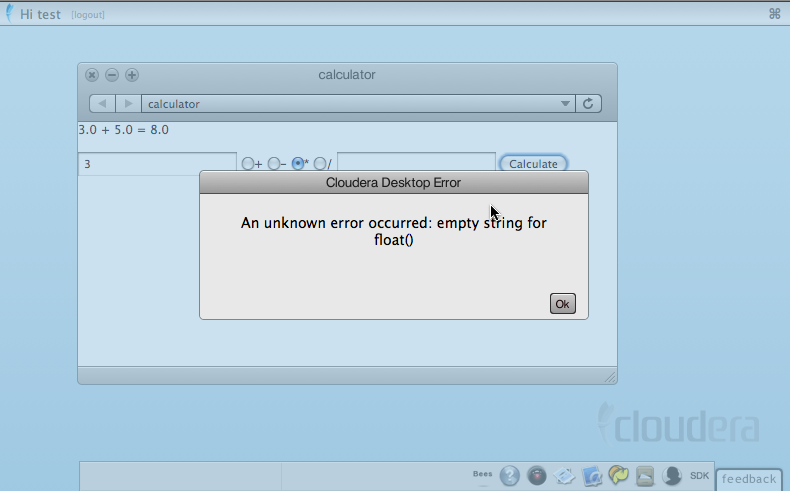Go back using the left arrow
The height and width of the screenshot is (491, 790).
(x=102, y=104)
